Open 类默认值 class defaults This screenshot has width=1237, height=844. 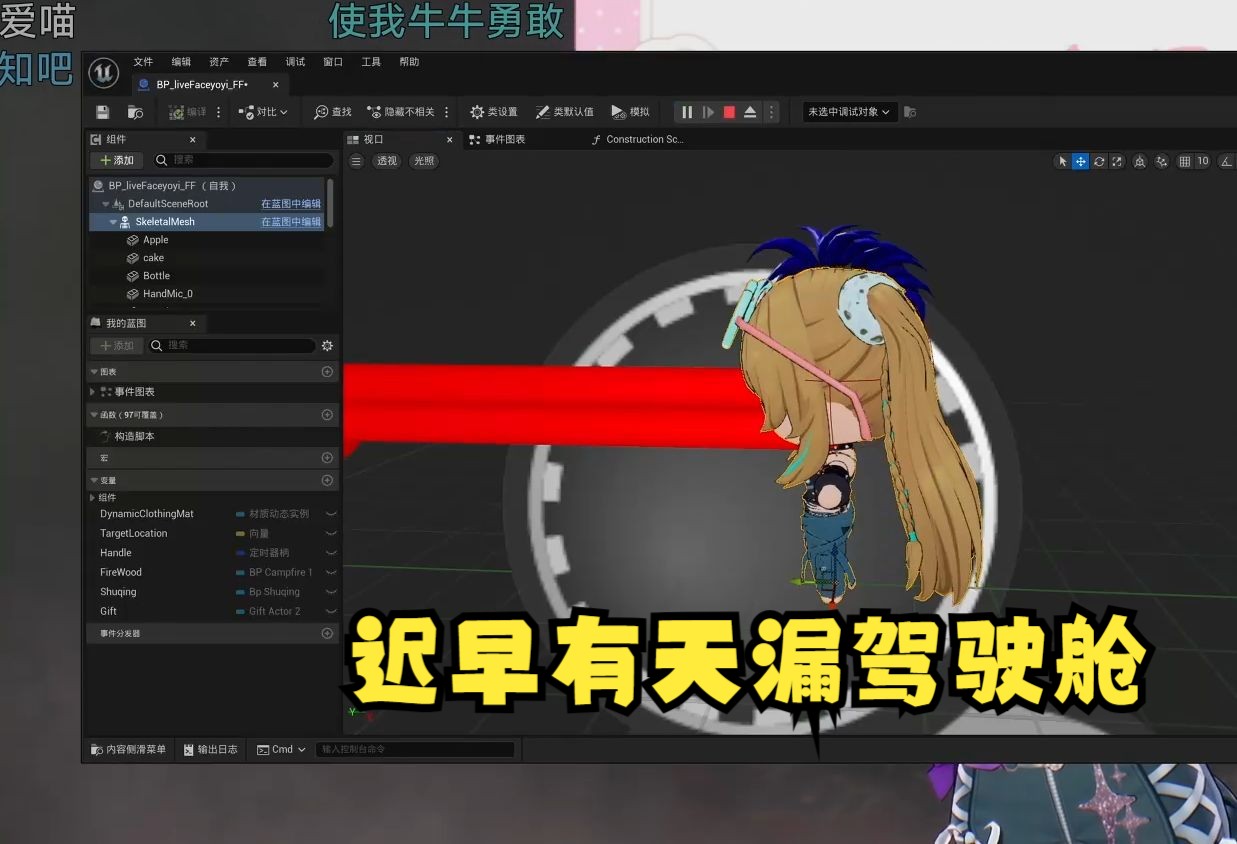coord(565,112)
